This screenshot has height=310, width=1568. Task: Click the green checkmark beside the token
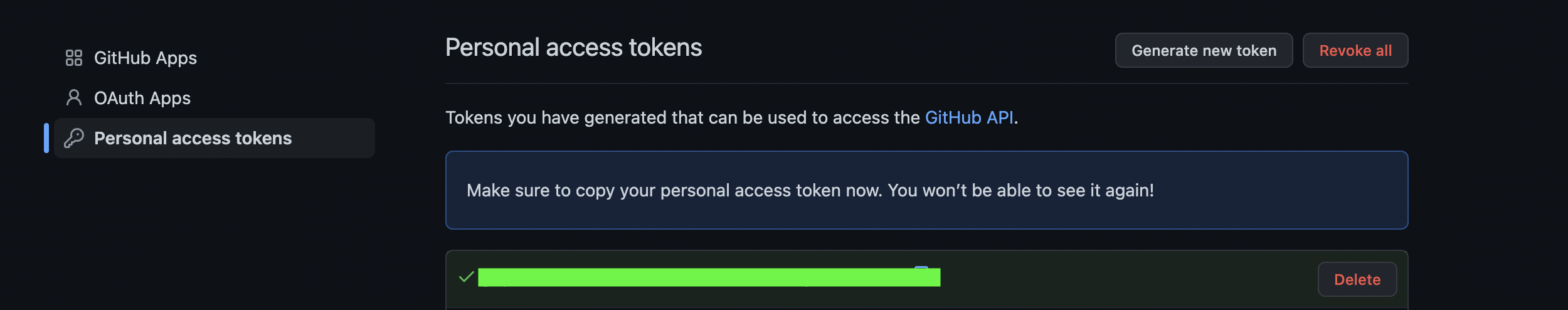point(466,277)
